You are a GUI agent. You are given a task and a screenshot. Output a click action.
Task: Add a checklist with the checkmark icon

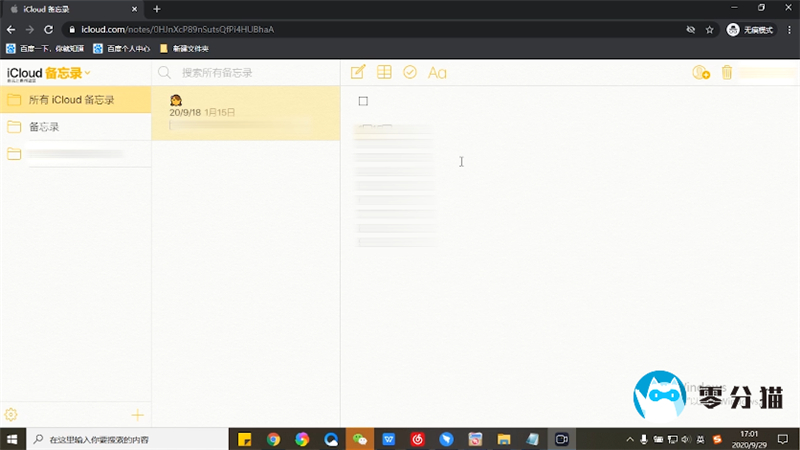(410, 72)
